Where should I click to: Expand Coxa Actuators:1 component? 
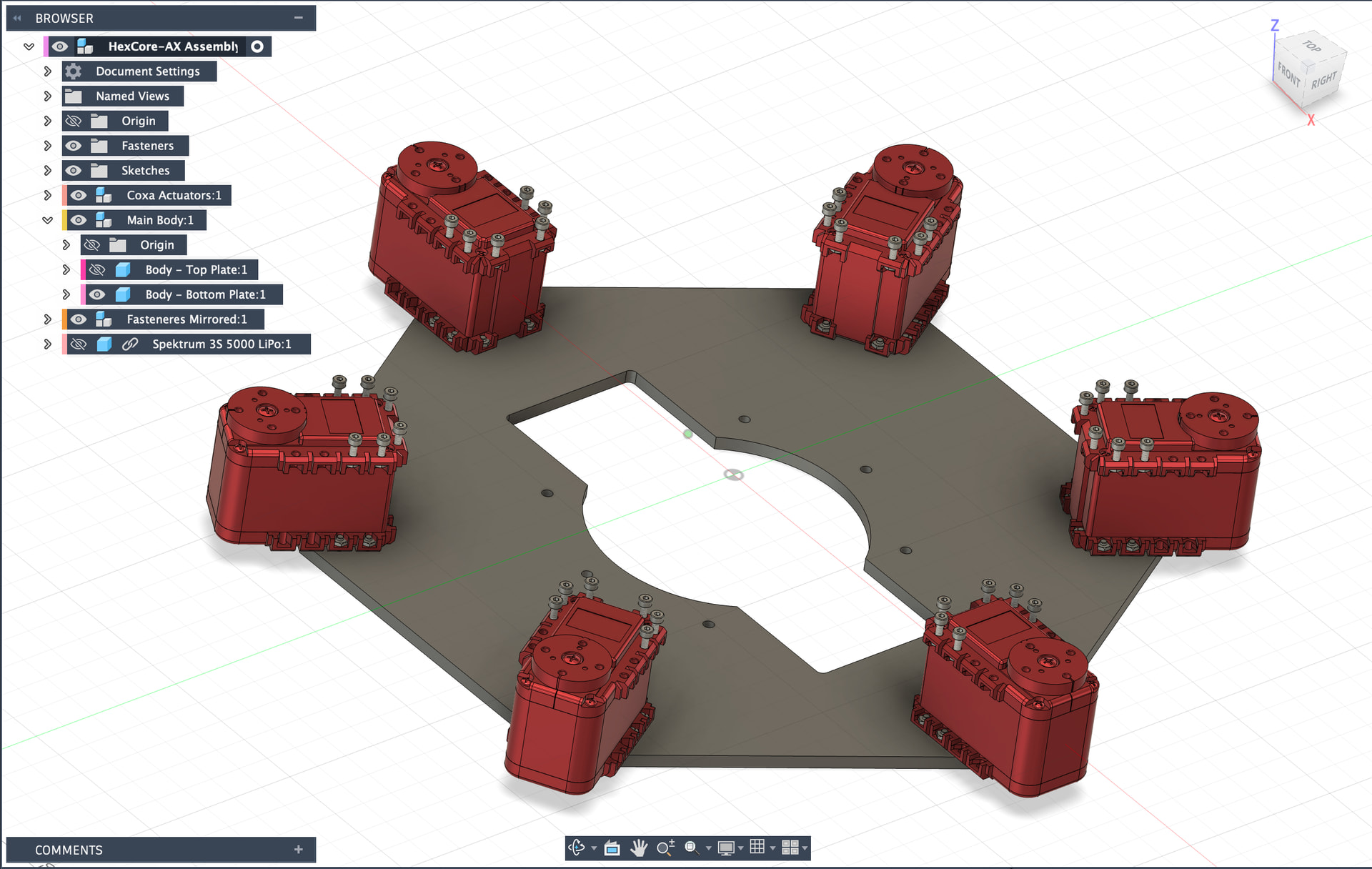pyautogui.click(x=47, y=195)
